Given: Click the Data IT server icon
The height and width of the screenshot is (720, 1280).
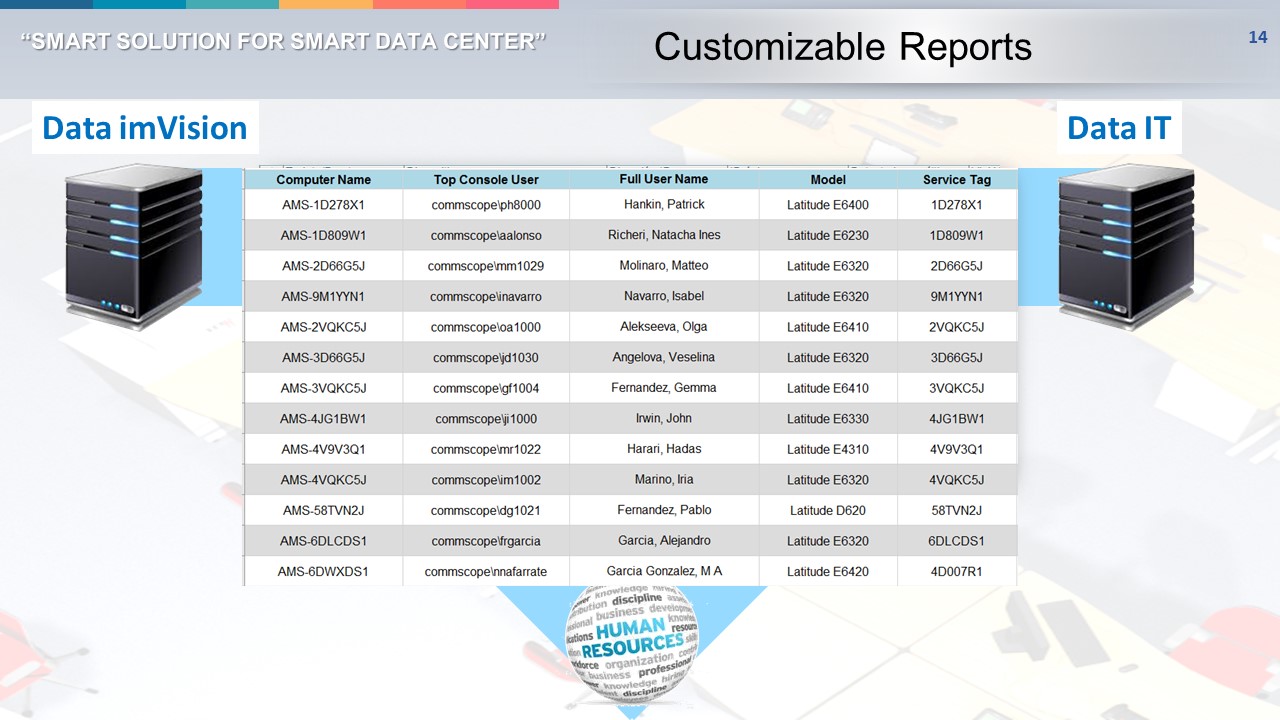Looking at the screenshot, I should (1126, 247).
